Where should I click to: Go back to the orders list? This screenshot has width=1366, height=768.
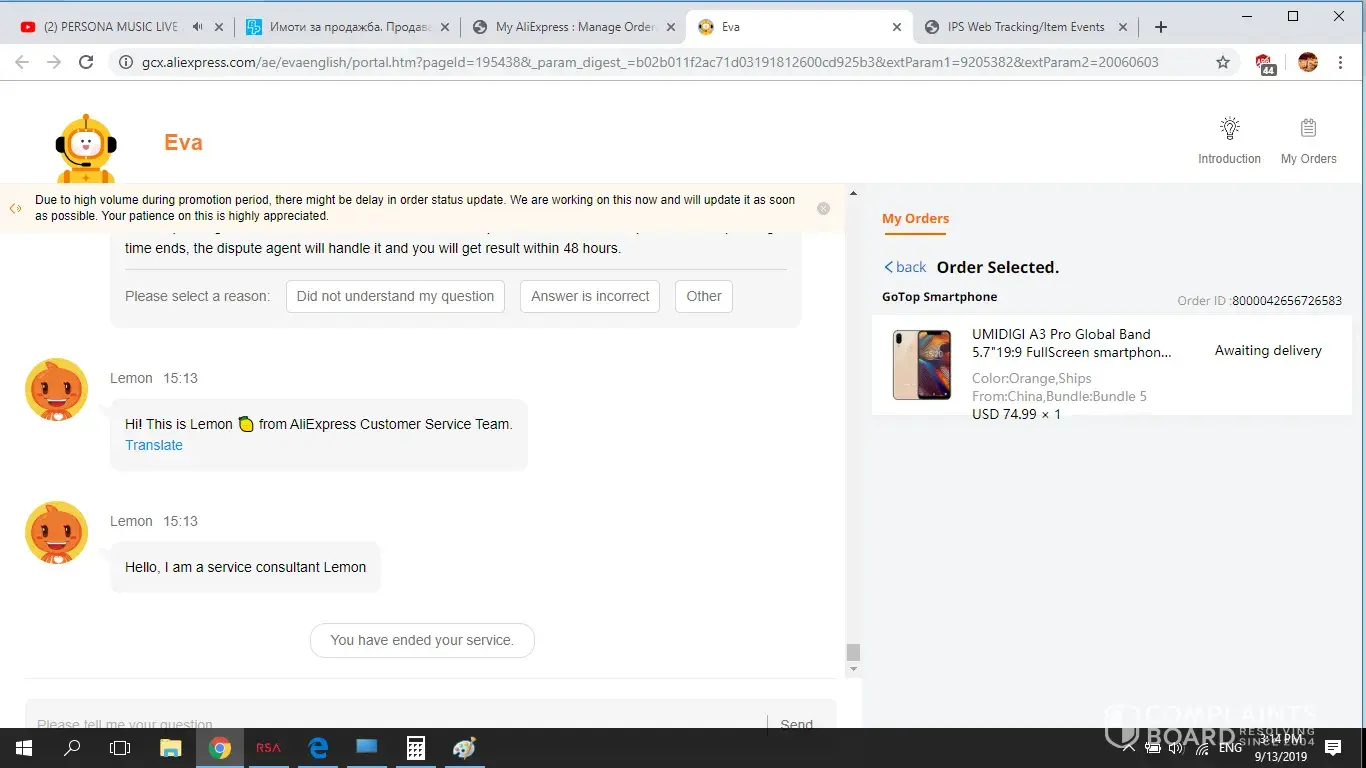pos(905,267)
